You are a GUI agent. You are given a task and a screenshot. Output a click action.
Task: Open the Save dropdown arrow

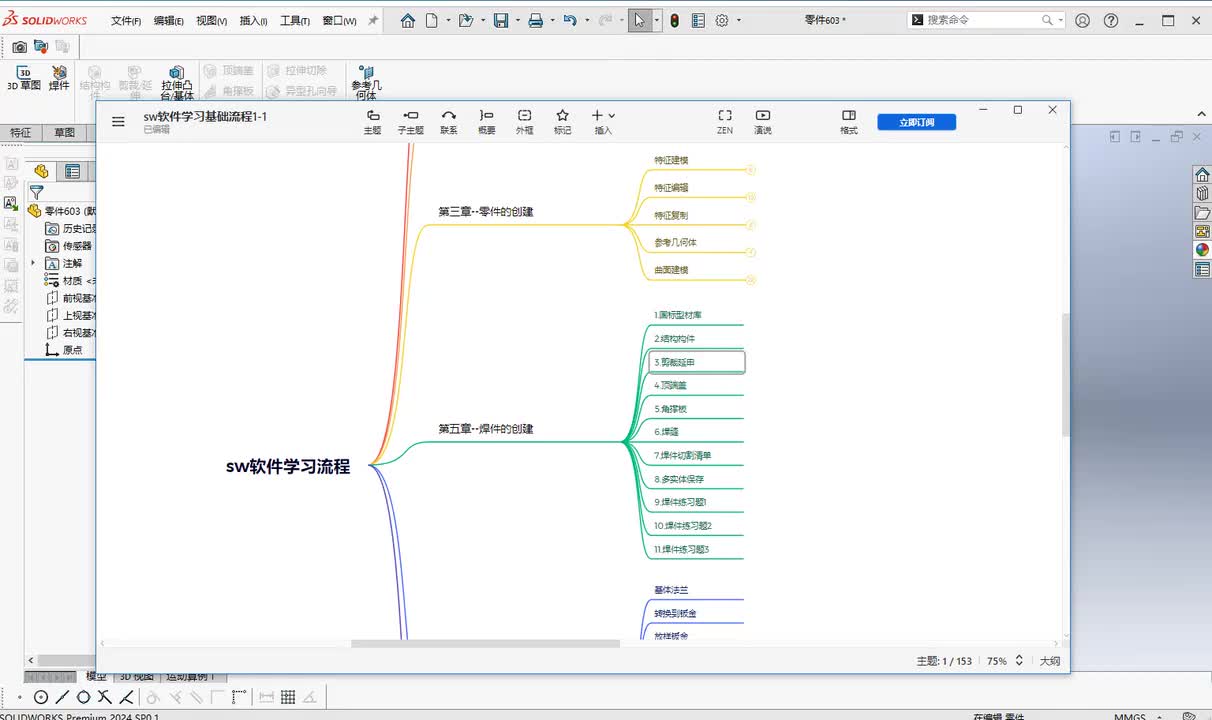(517, 20)
